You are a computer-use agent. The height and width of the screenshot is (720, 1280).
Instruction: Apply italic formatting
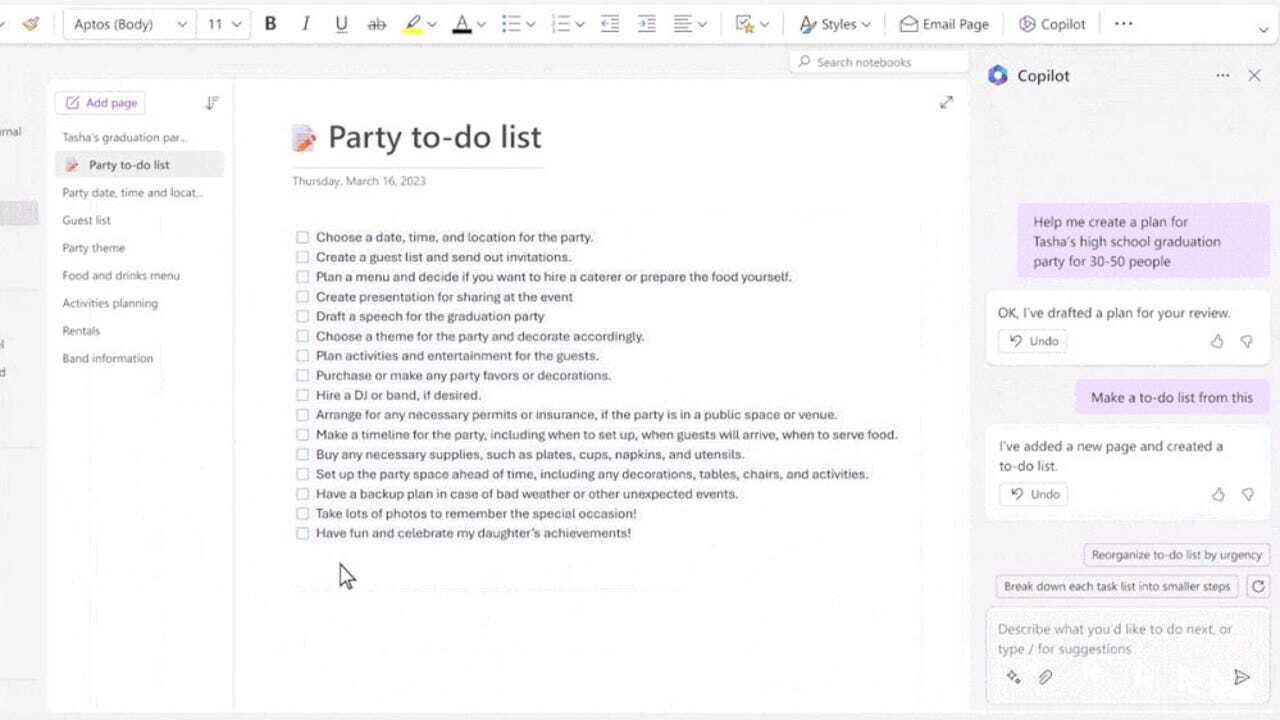(306, 24)
